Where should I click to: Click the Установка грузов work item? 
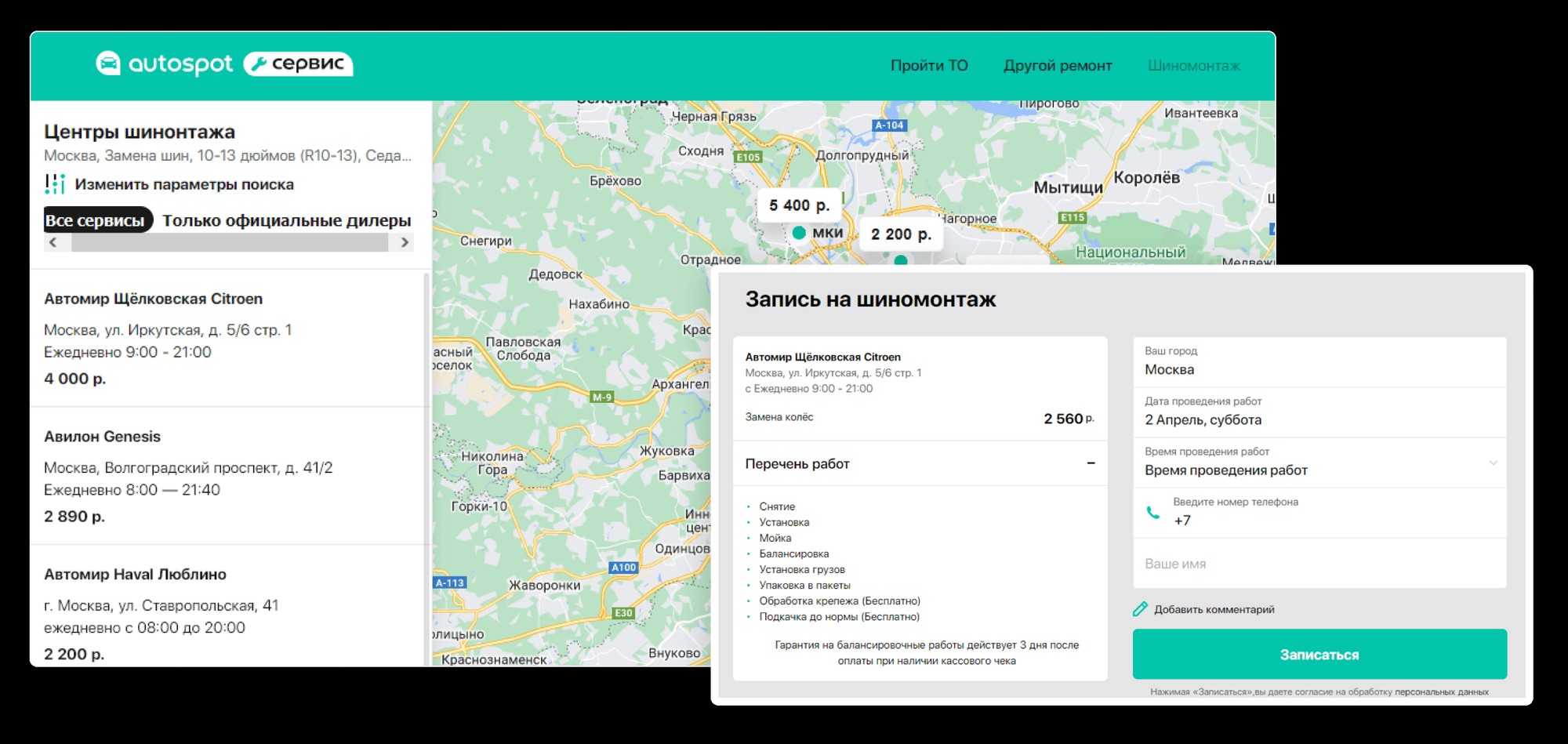click(801, 569)
